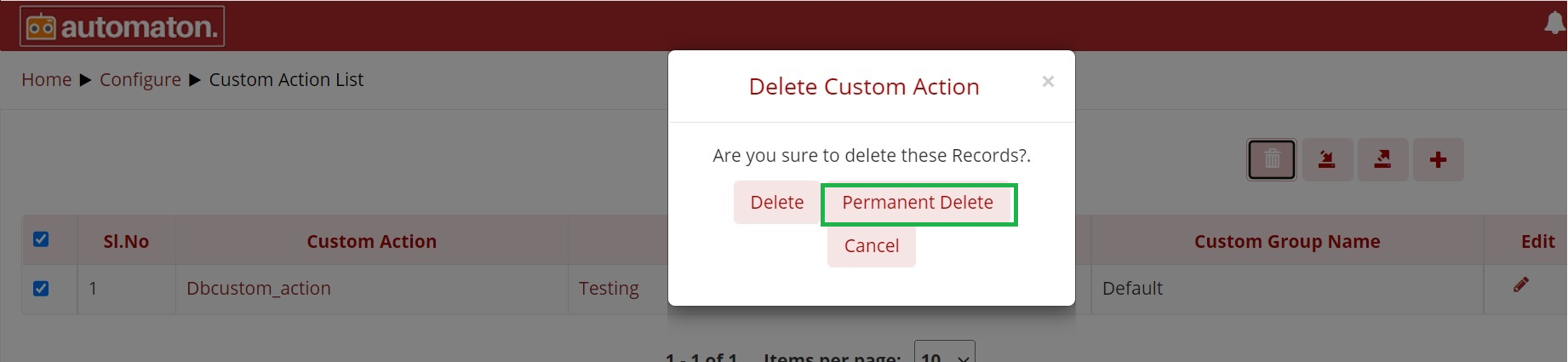1568x362 pixels.
Task: Open the Dbcustom_action entry
Action: pyautogui.click(x=259, y=289)
